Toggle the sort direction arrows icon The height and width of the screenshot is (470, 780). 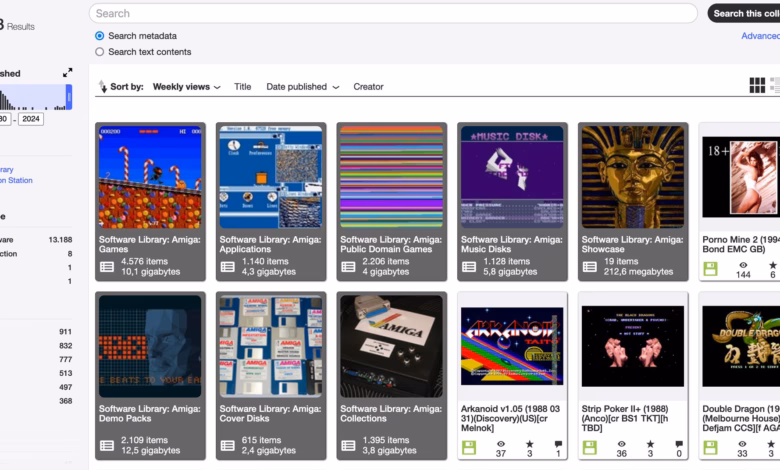pyautogui.click(x=102, y=87)
